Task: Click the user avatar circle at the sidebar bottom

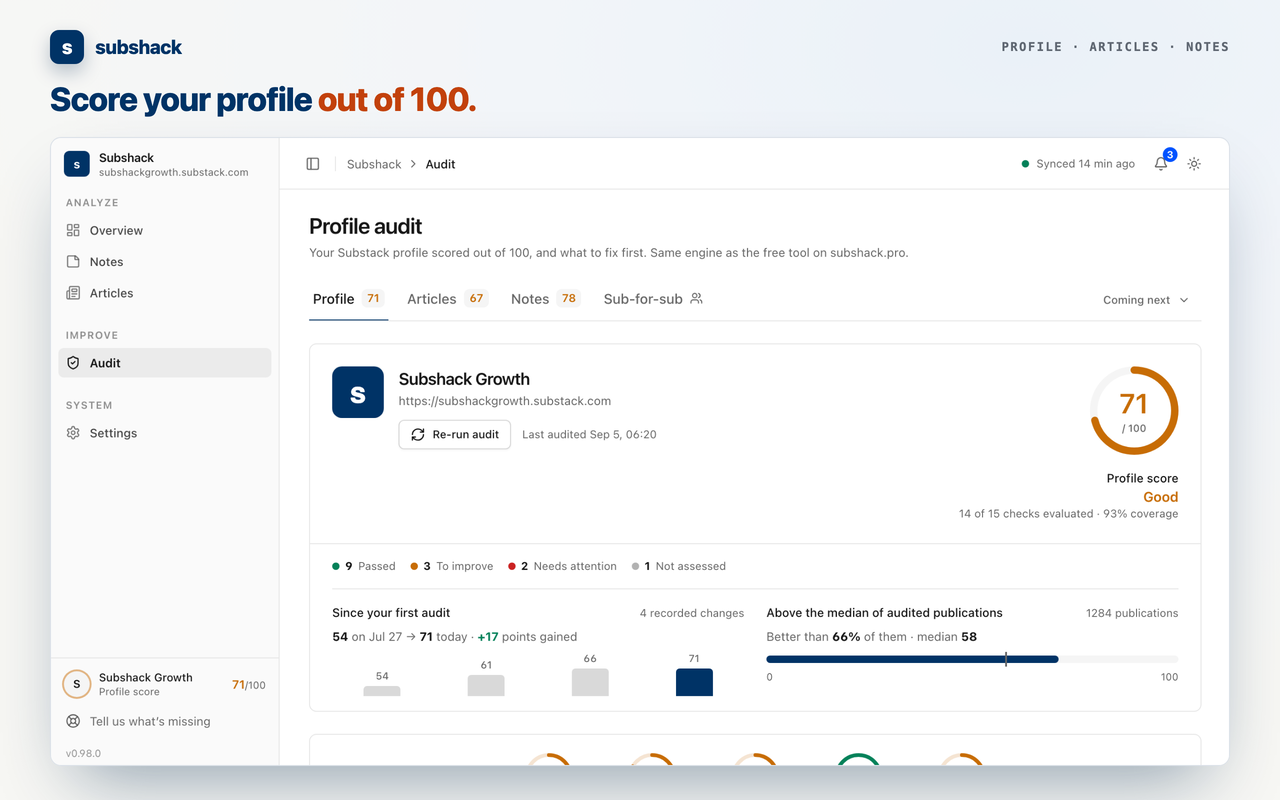Action: pos(77,684)
